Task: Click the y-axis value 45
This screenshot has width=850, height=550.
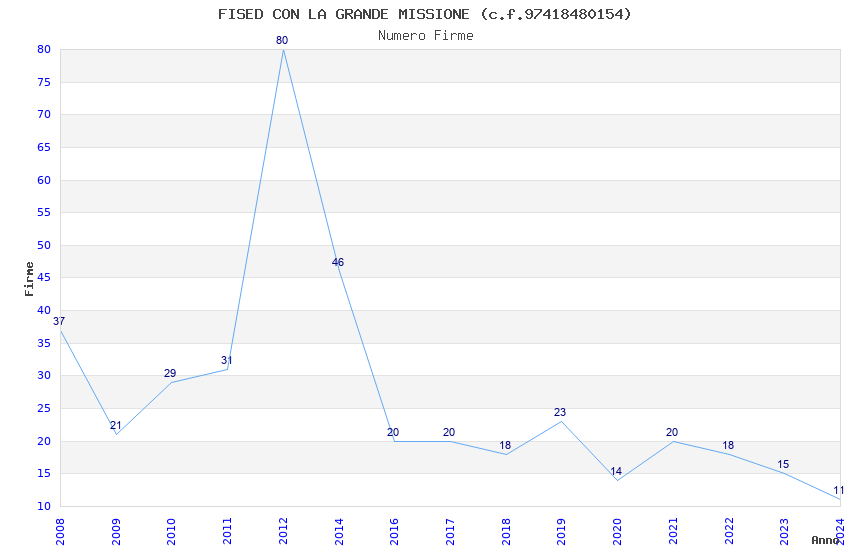Action: [44, 277]
